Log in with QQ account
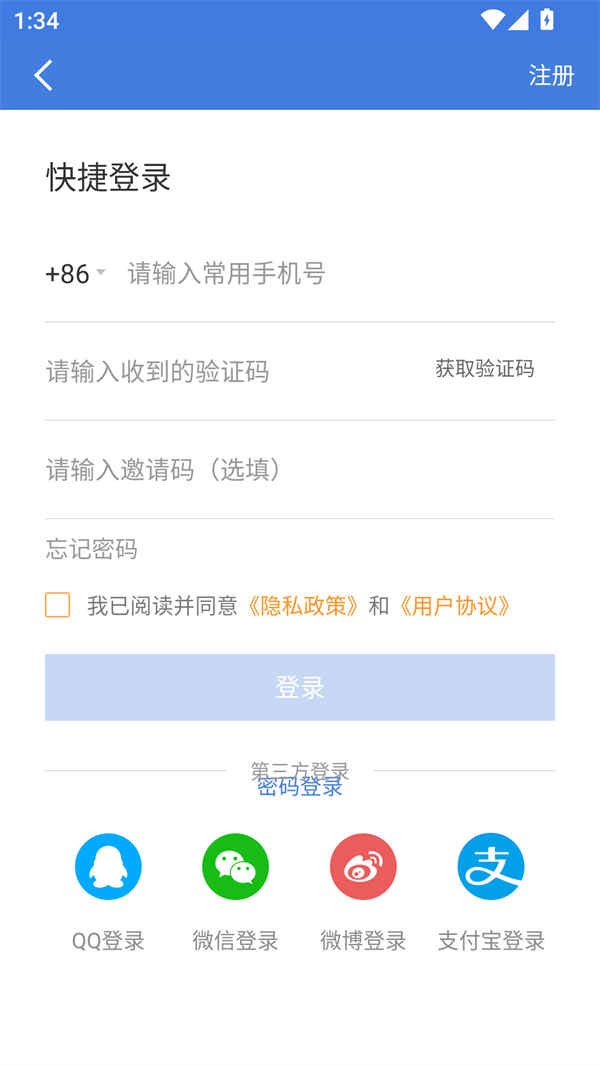 pyautogui.click(x=108, y=866)
